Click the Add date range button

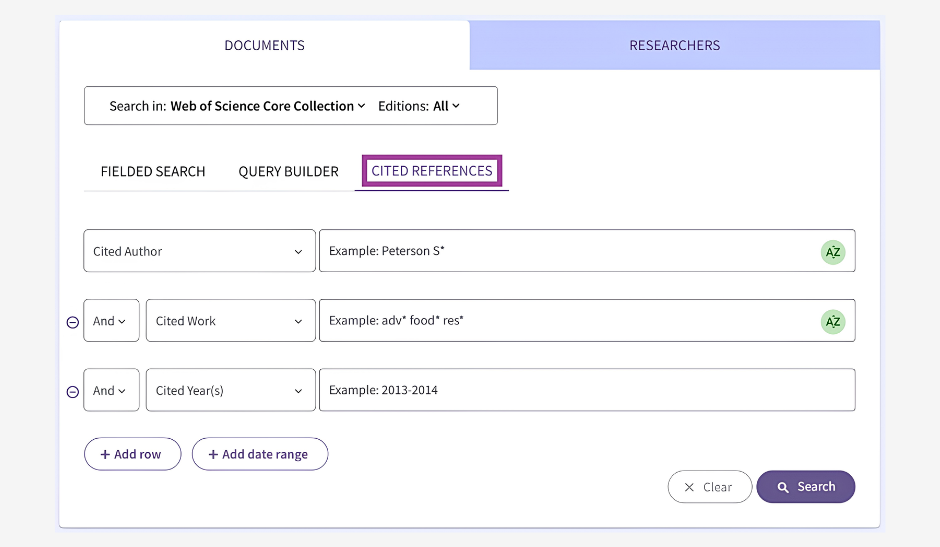pos(260,454)
